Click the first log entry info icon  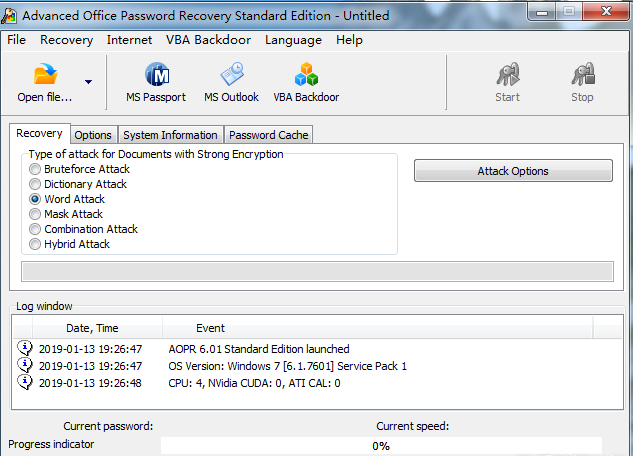point(24,349)
